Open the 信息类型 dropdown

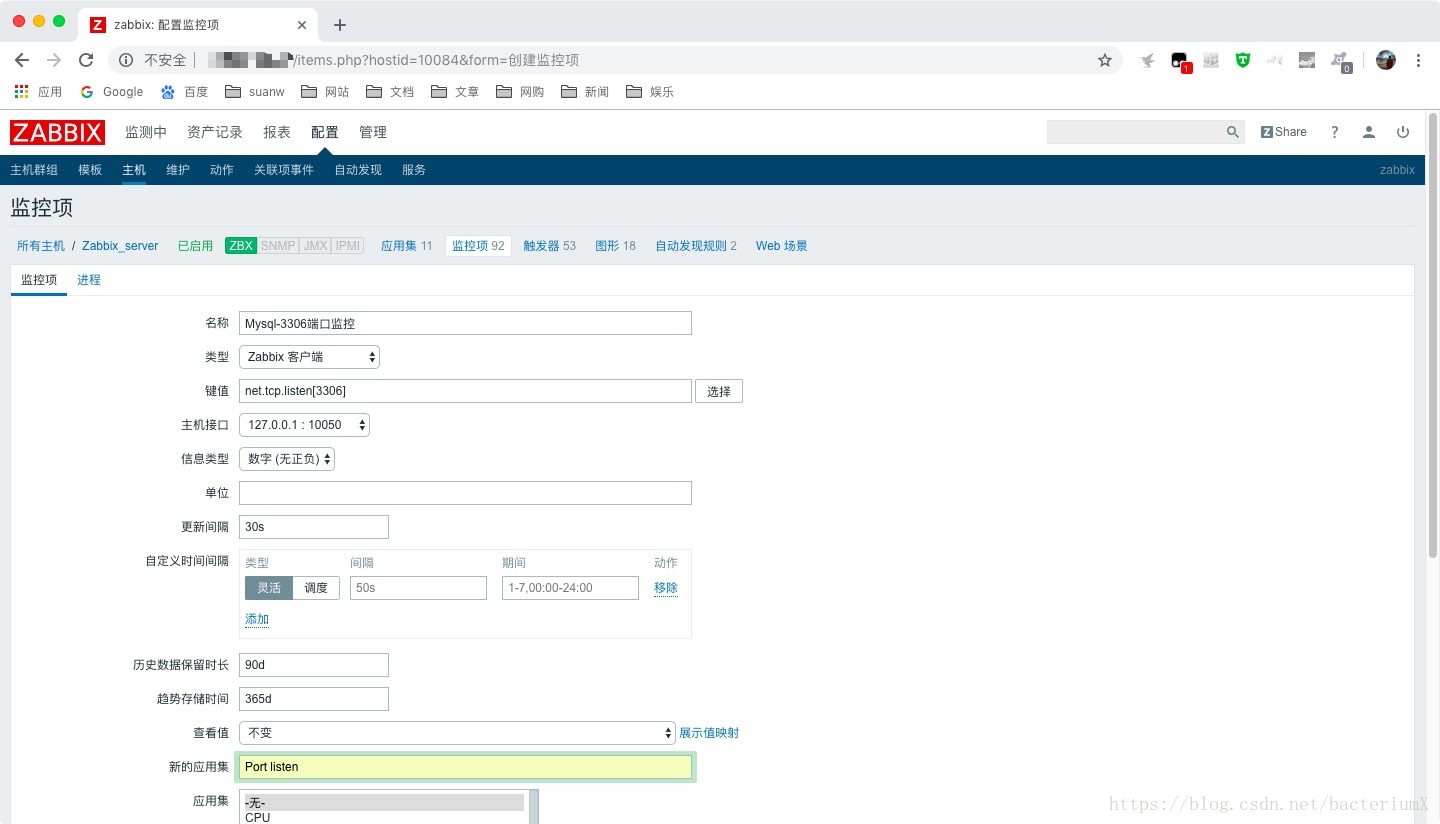coord(287,459)
